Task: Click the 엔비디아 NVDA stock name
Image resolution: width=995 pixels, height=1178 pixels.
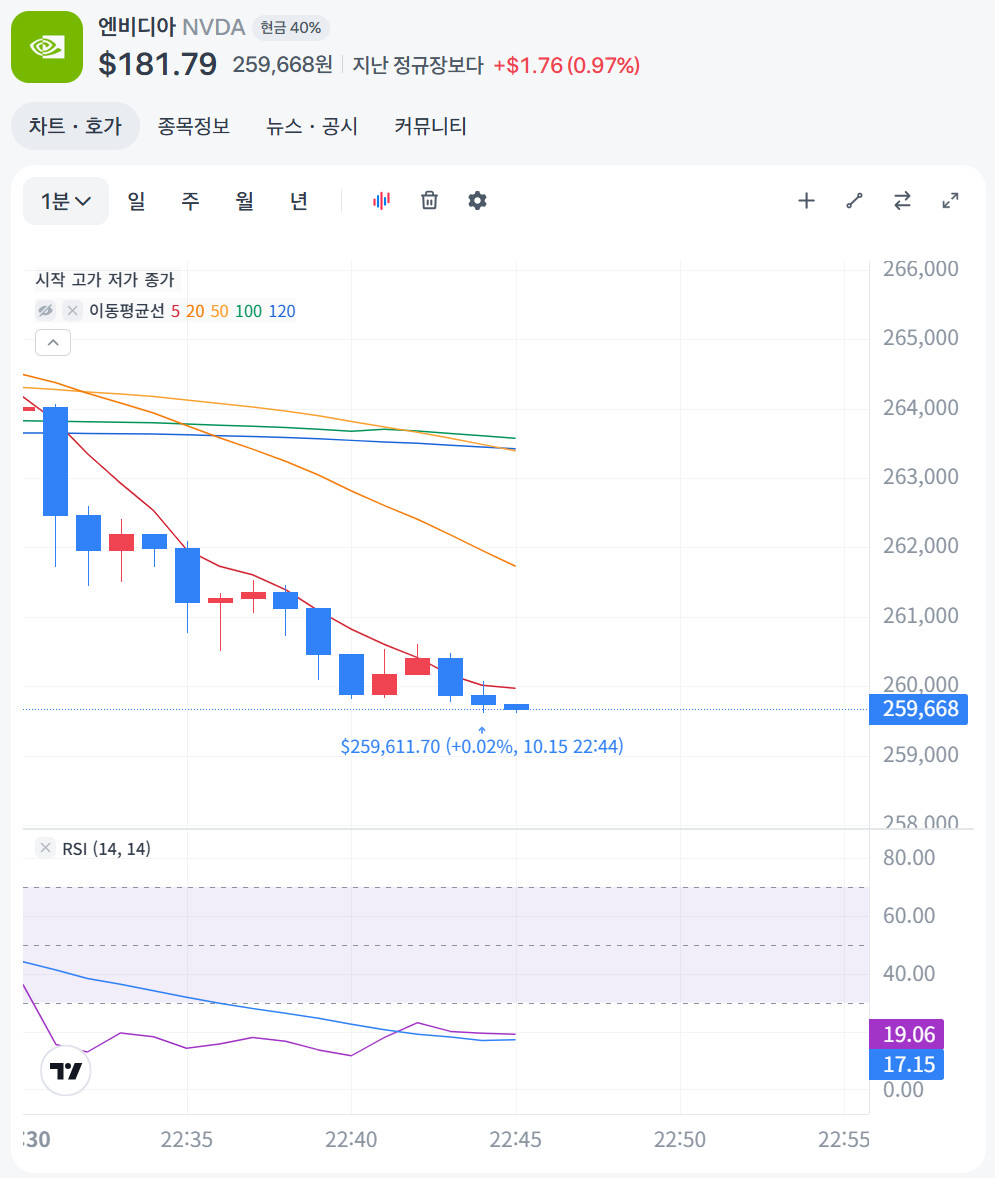Action: (x=171, y=27)
